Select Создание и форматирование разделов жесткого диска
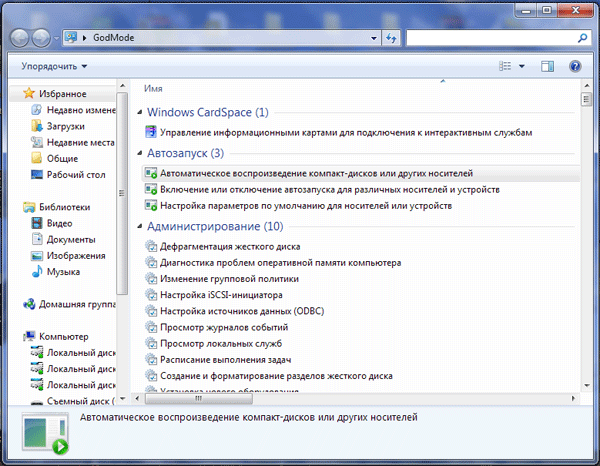 tap(269, 376)
